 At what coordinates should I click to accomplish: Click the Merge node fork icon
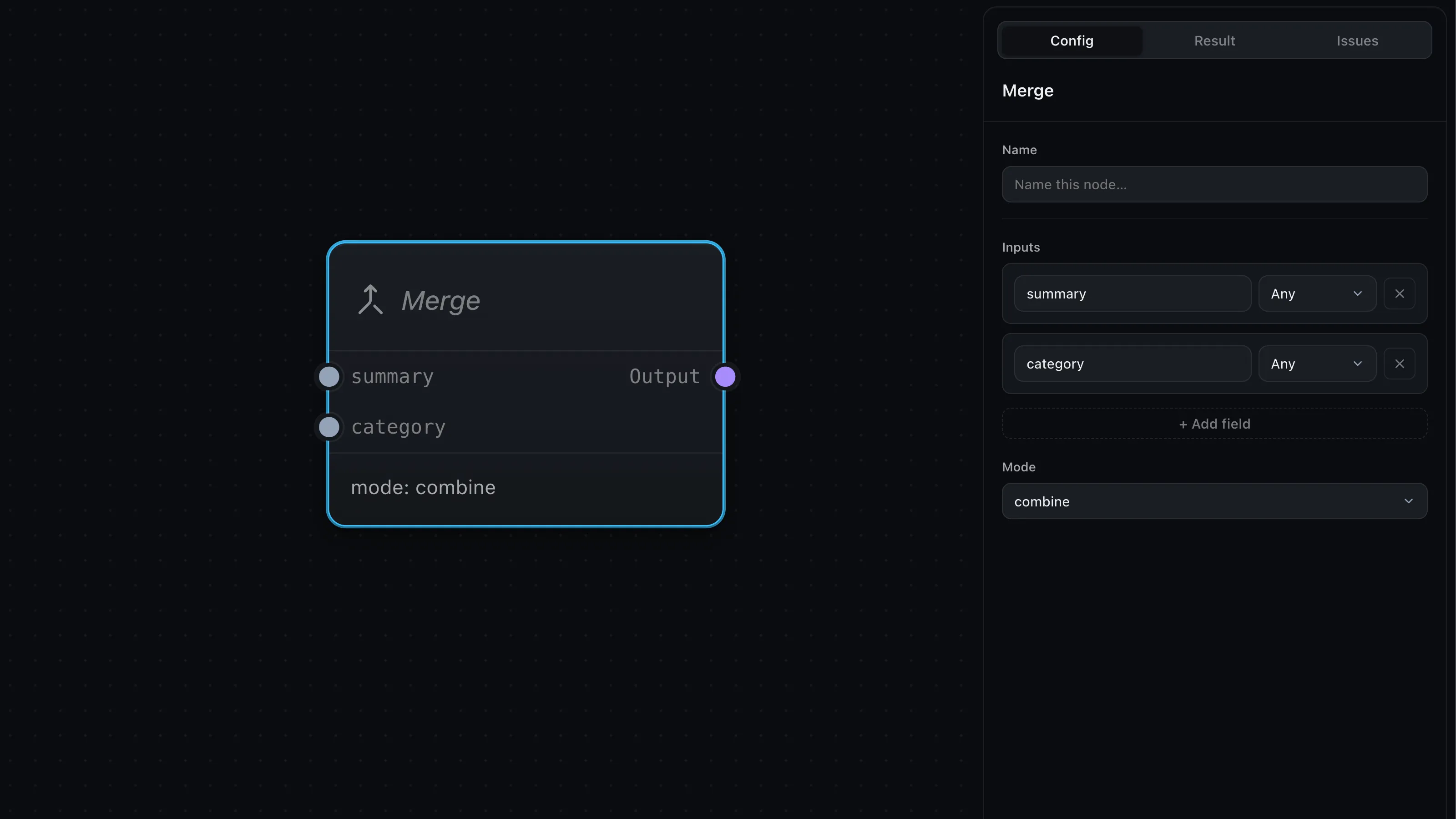coord(370,299)
